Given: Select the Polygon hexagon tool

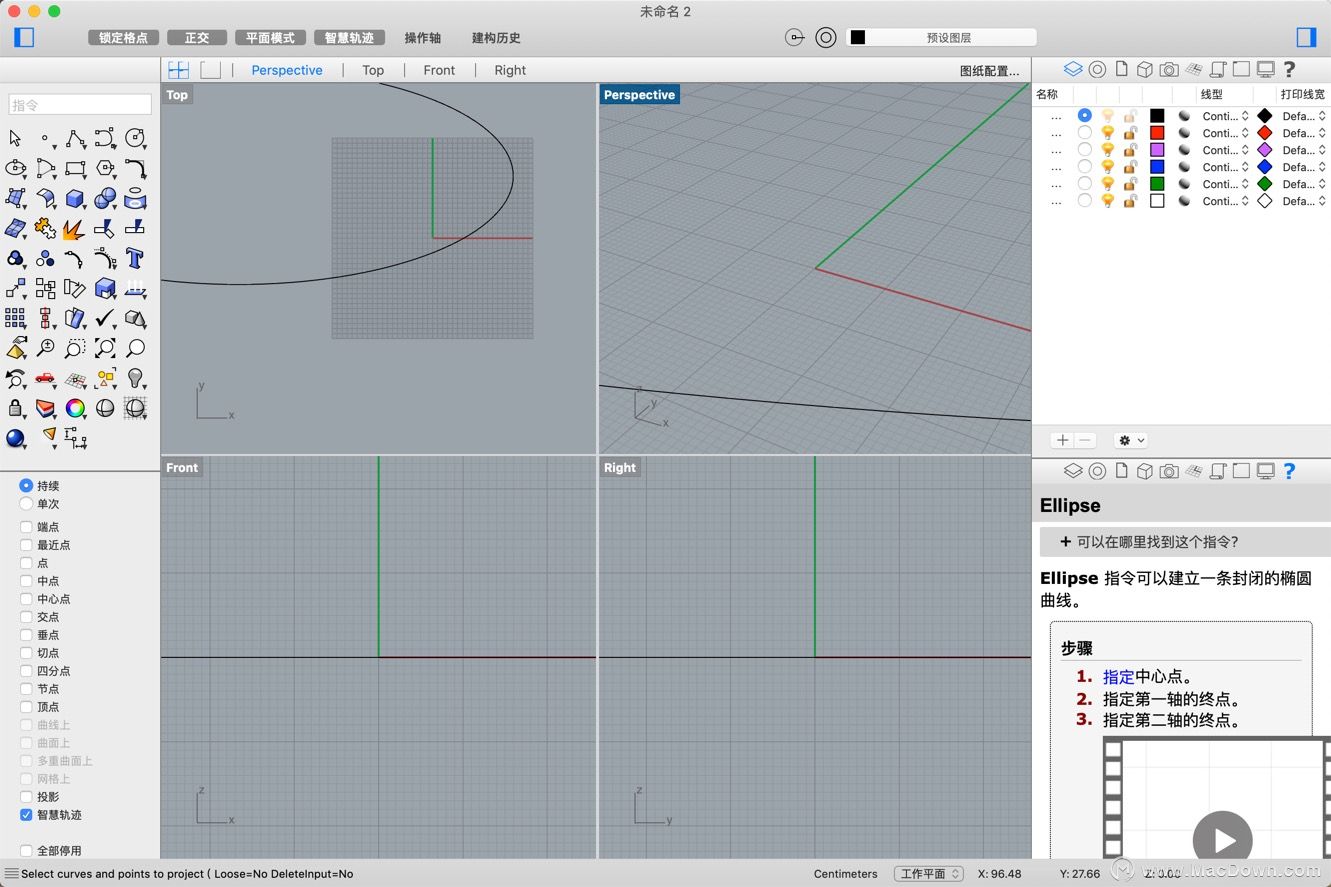Looking at the screenshot, I should (x=105, y=168).
